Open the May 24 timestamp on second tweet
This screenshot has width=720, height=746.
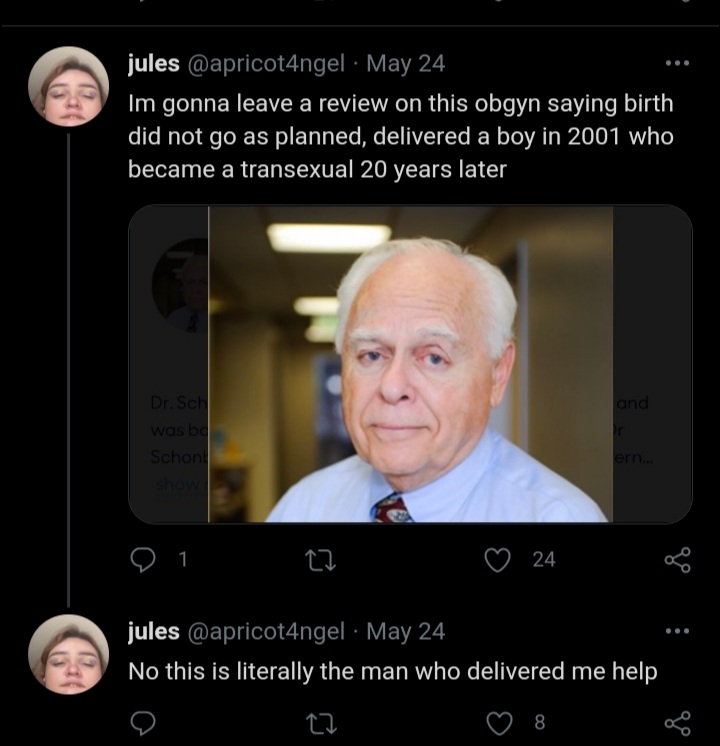click(x=405, y=631)
